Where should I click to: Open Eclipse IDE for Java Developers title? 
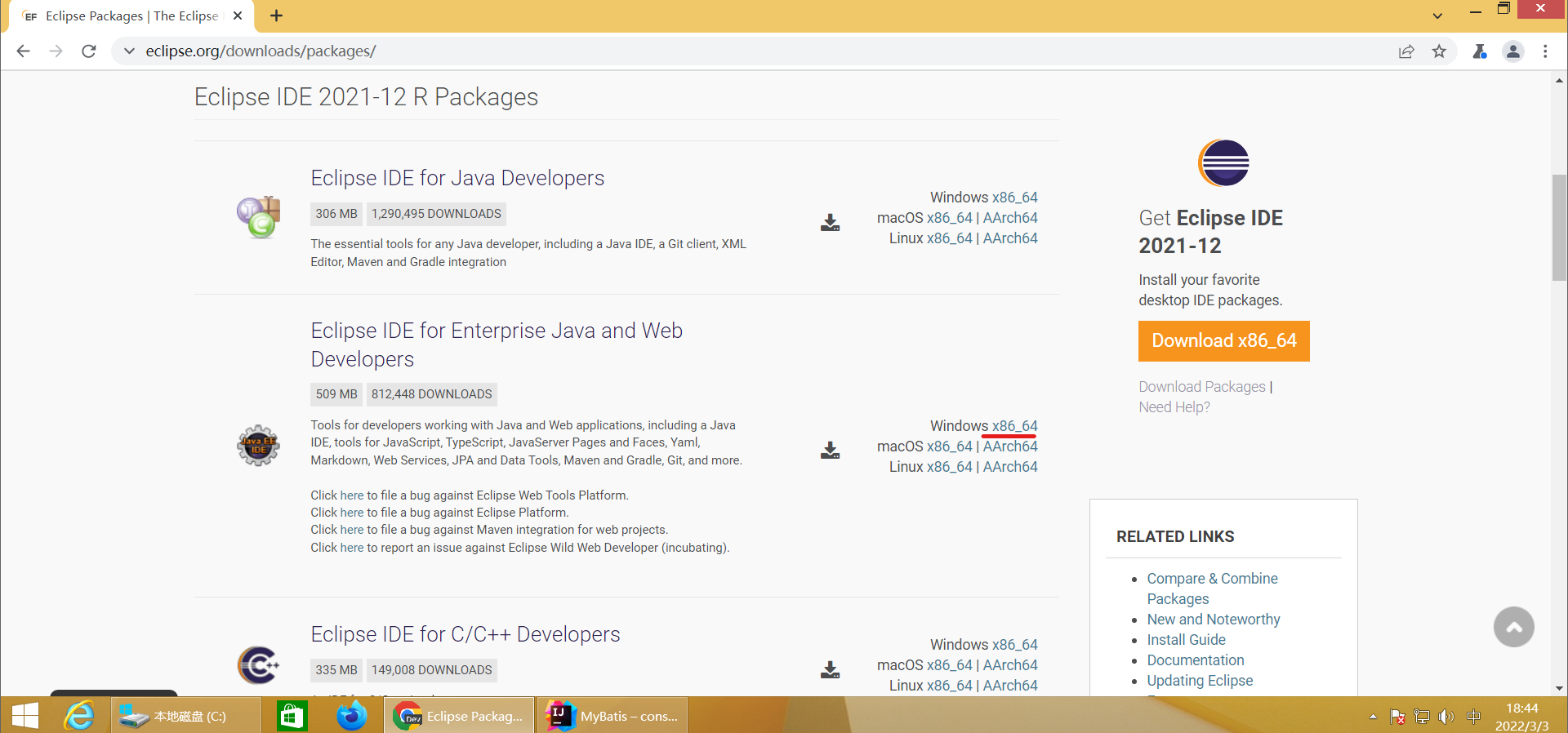pyautogui.click(x=457, y=178)
